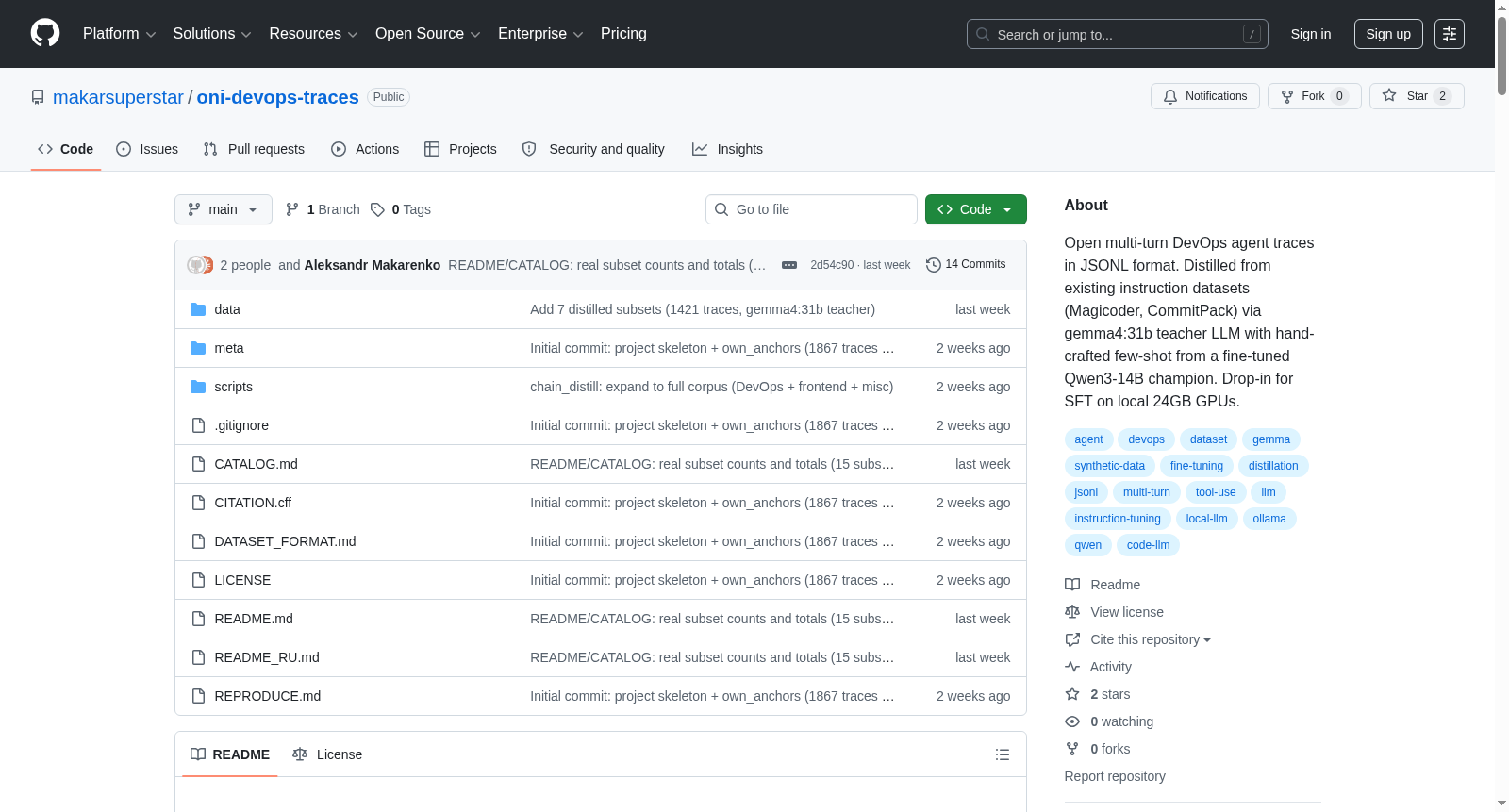This screenshot has width=1509, height=812.
Task: Click the scales icon beside View license
Action: point(1072,612)
